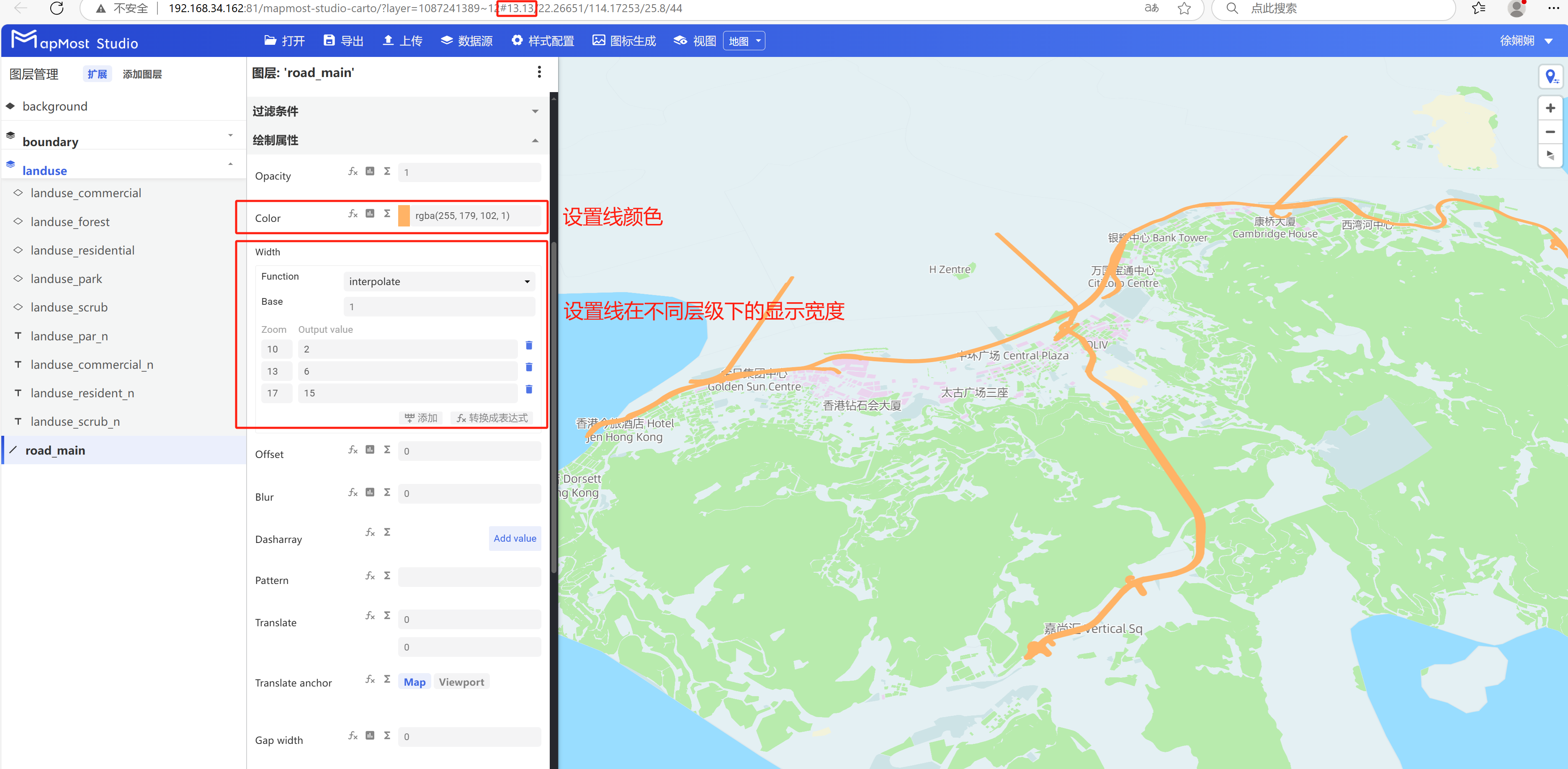The width and height of the screenshot is (1568, 769).
Task: Open the road_main layer three-dot menu
Action: (539, 72)
